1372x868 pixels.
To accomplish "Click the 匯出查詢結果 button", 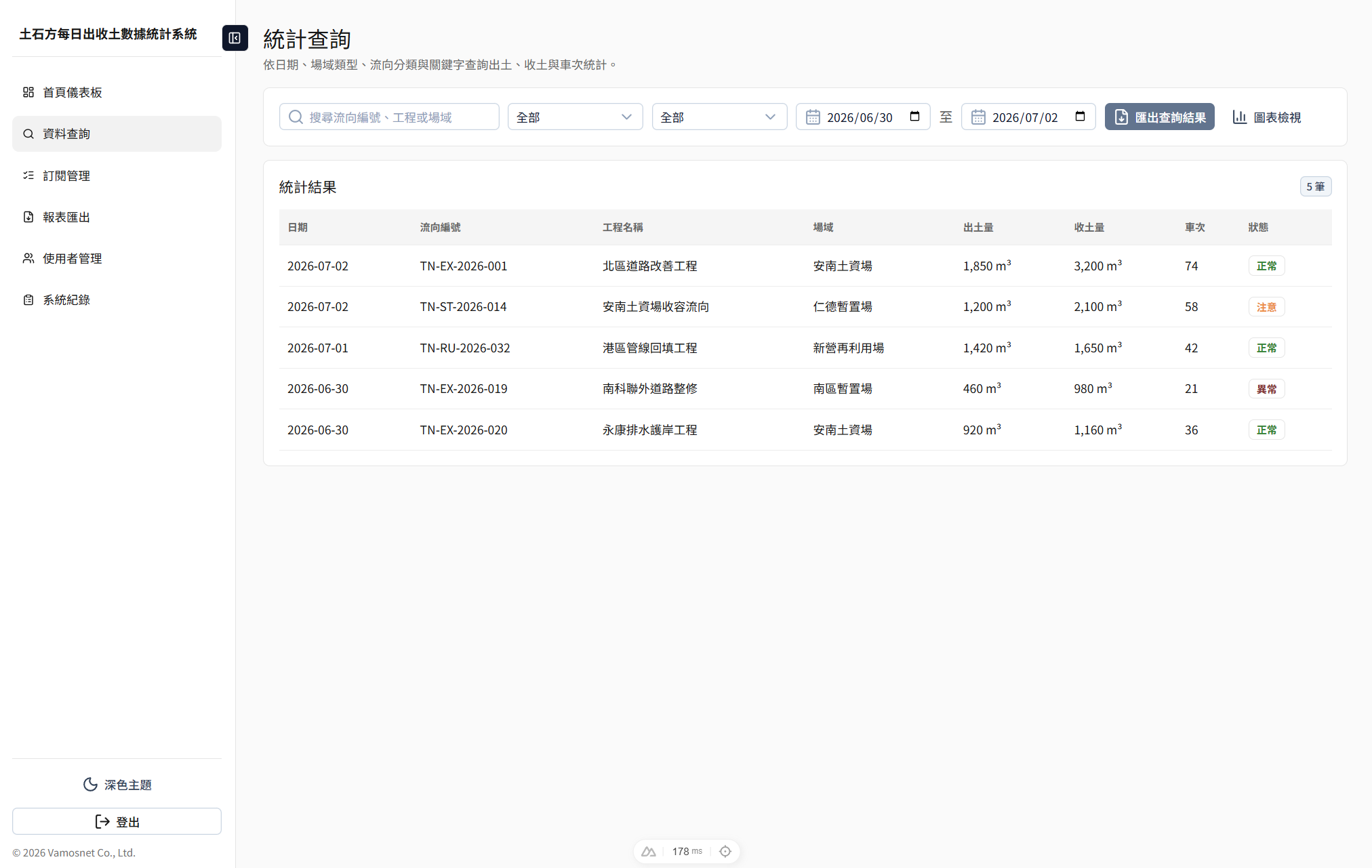I will tap(1159, 117).
